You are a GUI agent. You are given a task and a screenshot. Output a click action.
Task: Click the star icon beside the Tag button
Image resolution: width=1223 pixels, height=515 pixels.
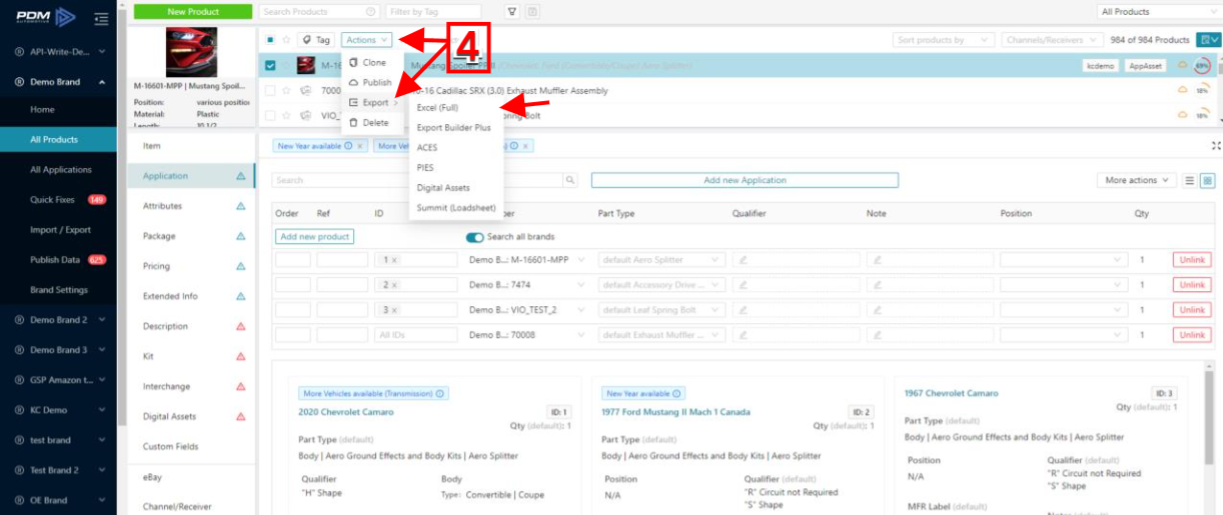(287, 40)
